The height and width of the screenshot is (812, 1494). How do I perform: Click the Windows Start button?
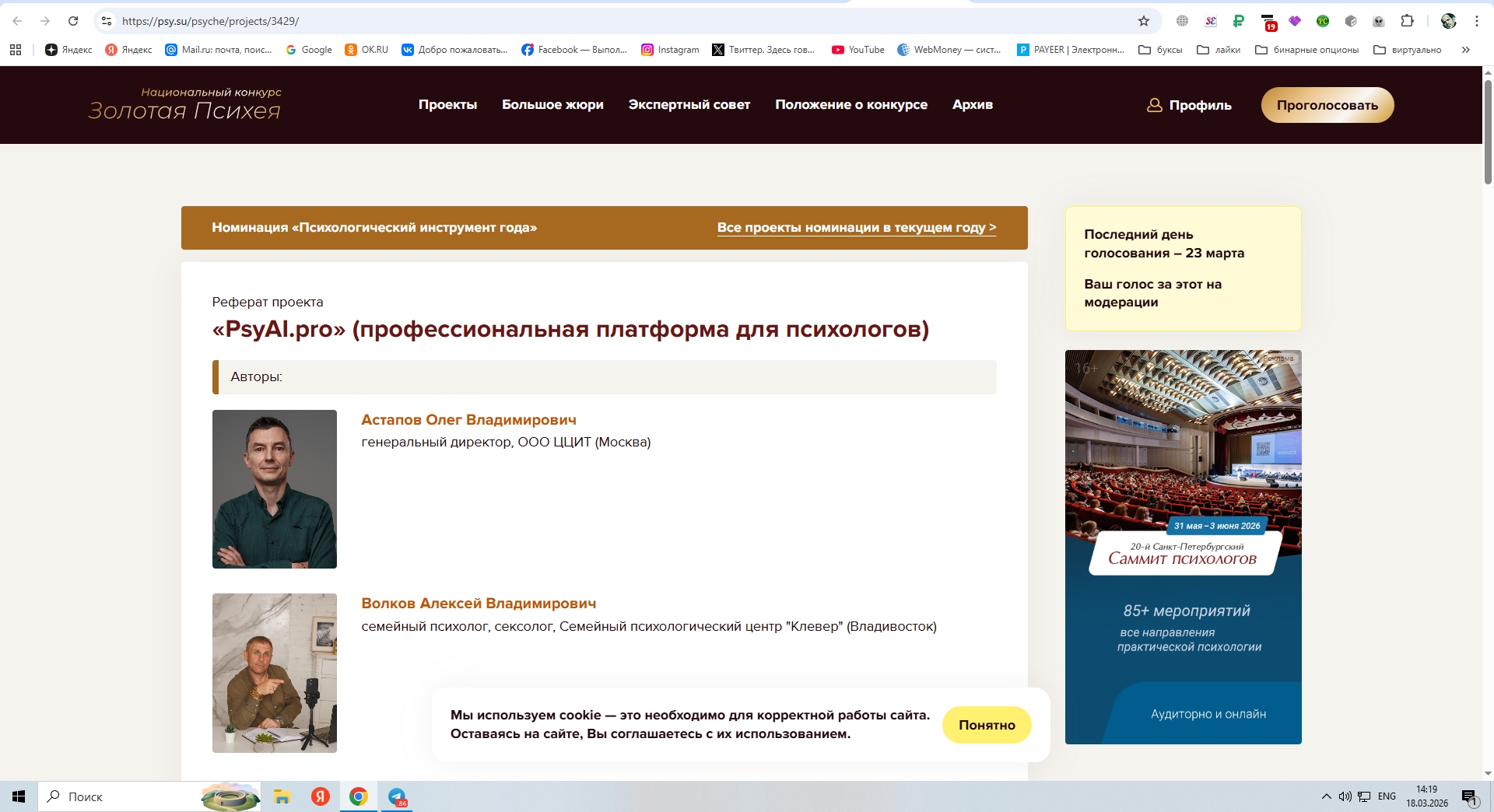tap(19, 796)
